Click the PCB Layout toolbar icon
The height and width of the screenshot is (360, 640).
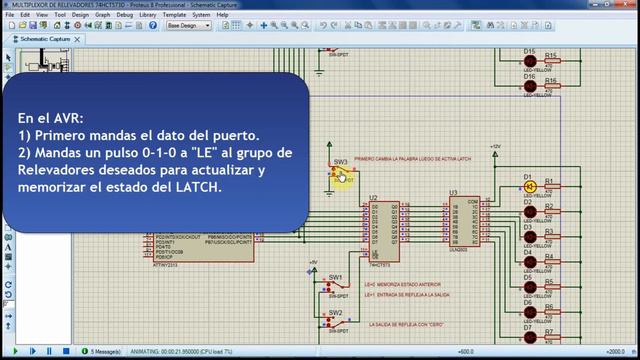(78, 25)
